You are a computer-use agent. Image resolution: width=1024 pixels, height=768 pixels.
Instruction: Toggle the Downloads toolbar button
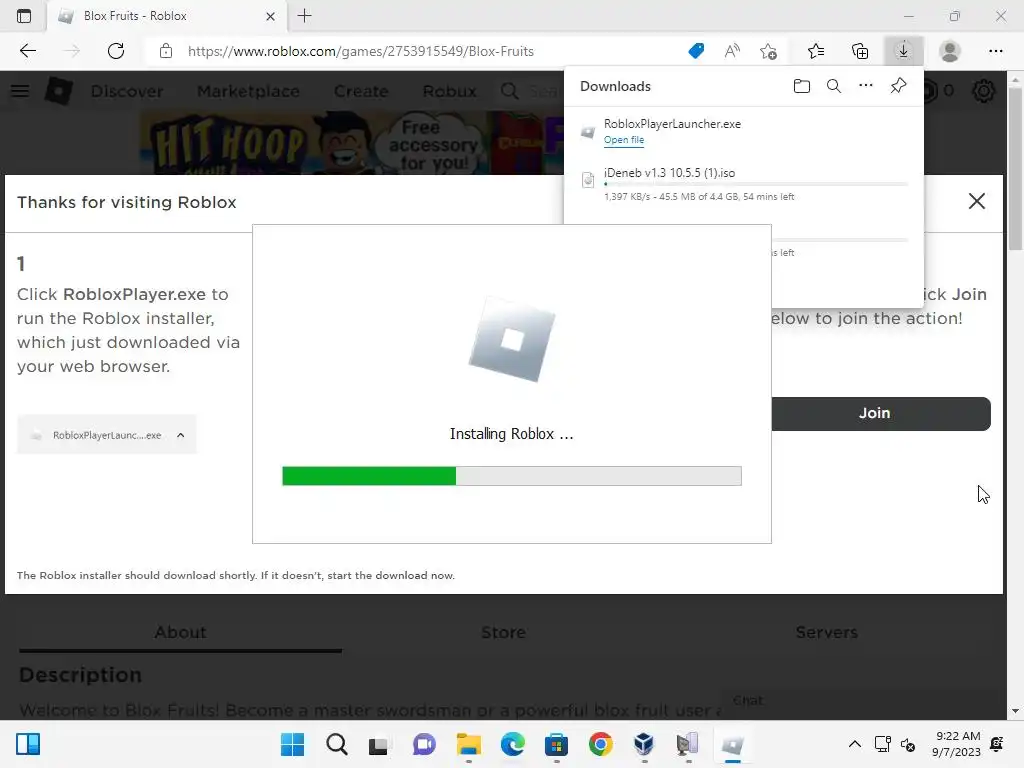tap(904, 51)
